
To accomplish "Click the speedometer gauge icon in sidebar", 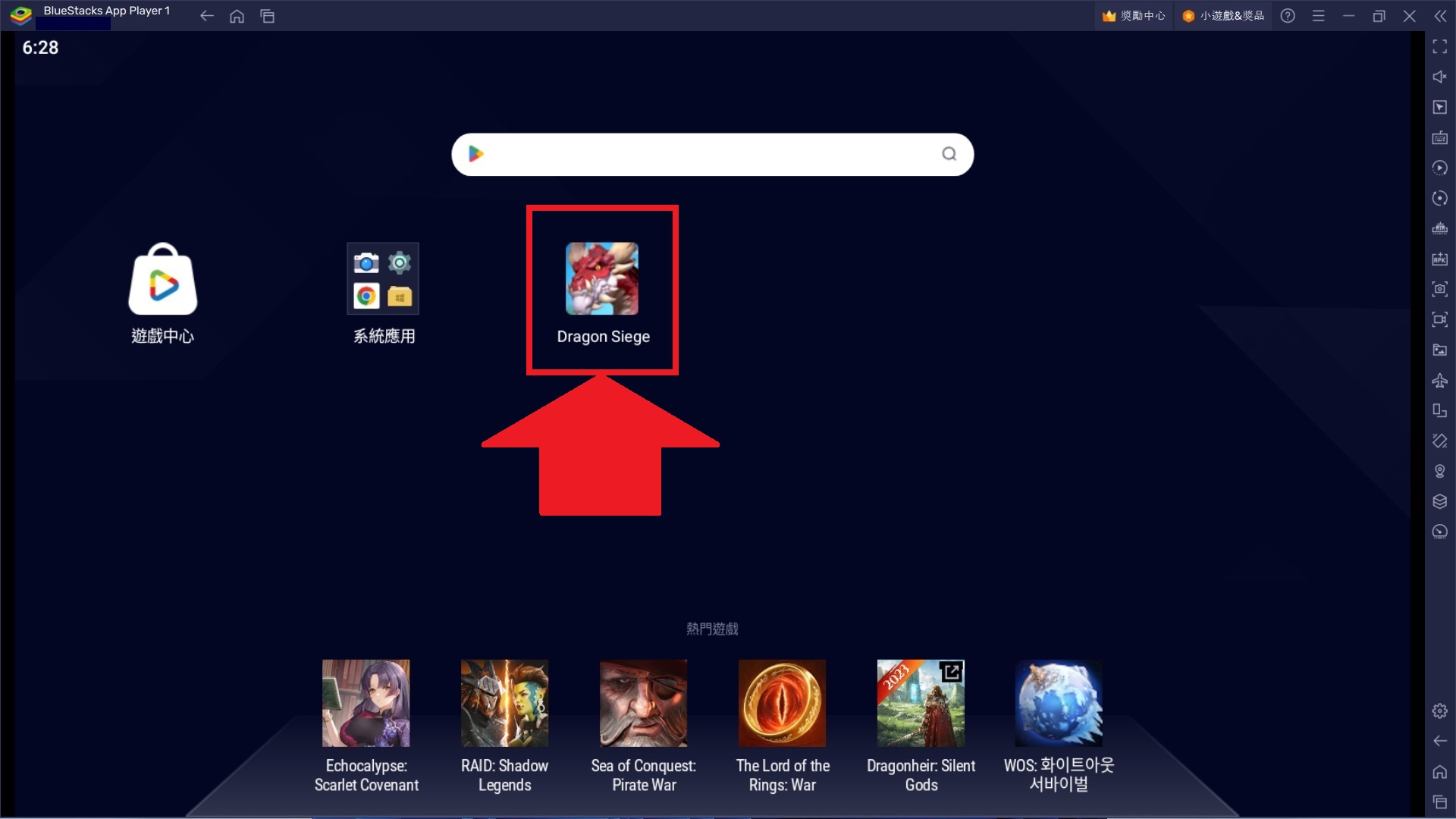I will tap(1439, 532).
